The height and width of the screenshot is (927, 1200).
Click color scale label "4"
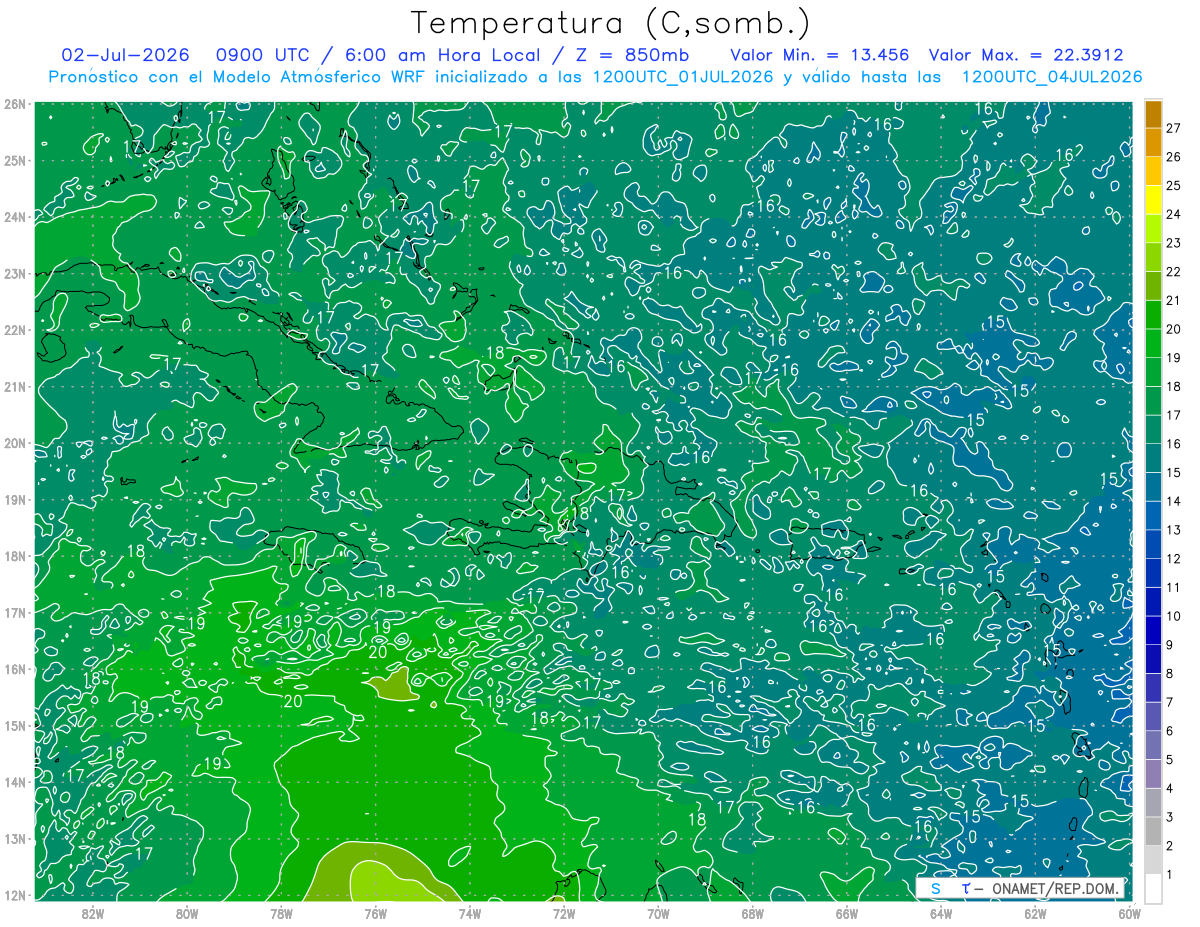coord(1170,788)
